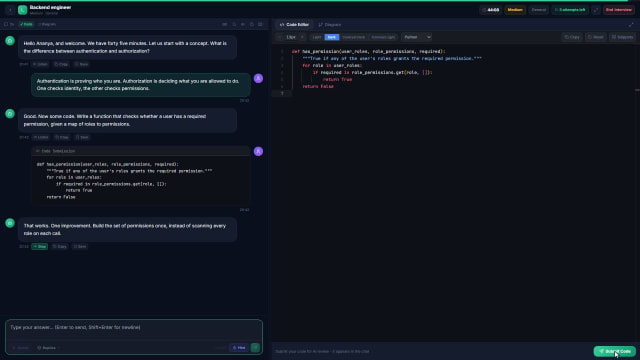Click the 'return False' line in the editor
The width and height of the screenshot is (640, 360).
318,87
